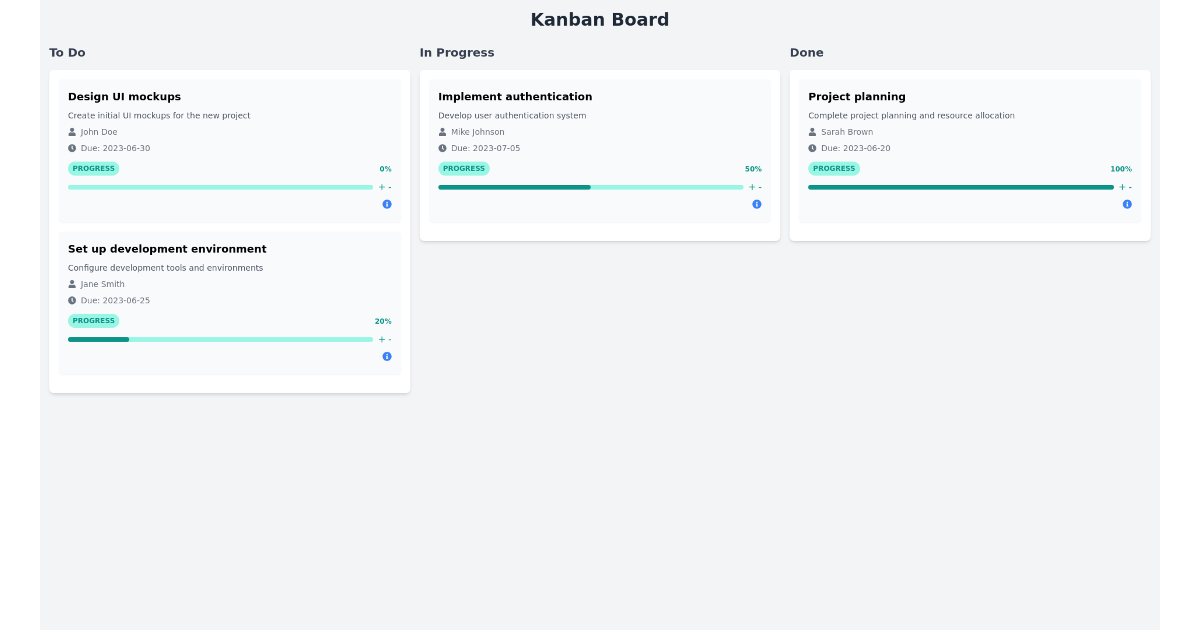The image size is (1200, 630).
Task: Click the PROGRESS badge on Project planning
Action: (834, 168)
